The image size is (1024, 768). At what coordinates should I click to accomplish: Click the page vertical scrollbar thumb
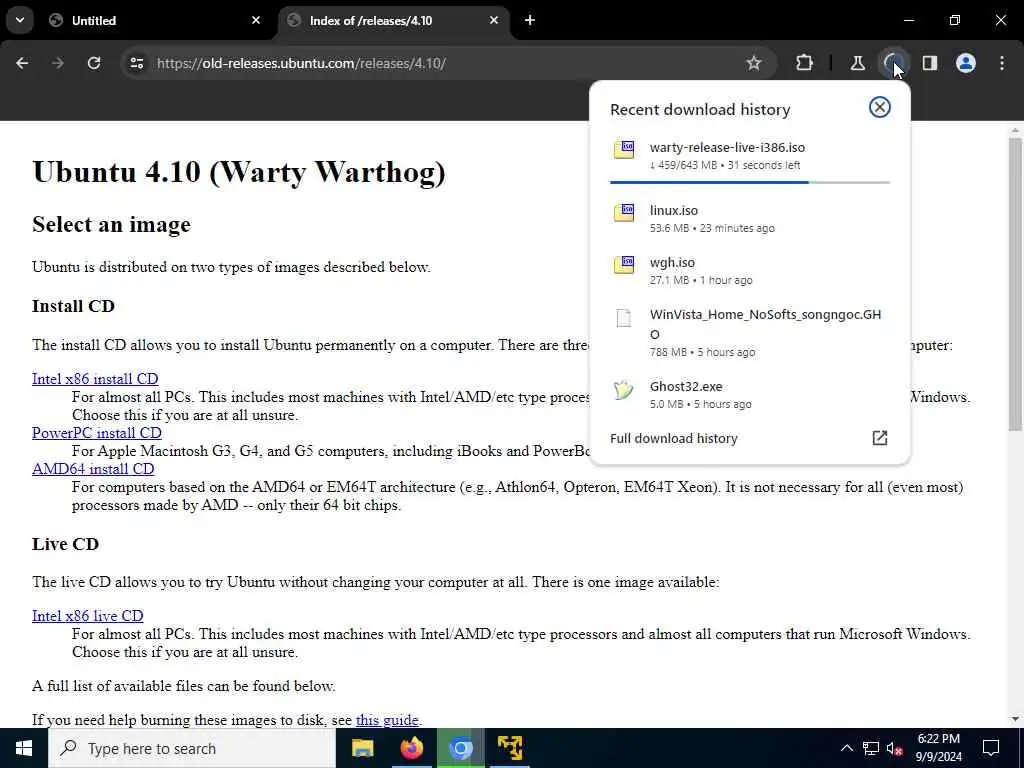(1015, 284)
